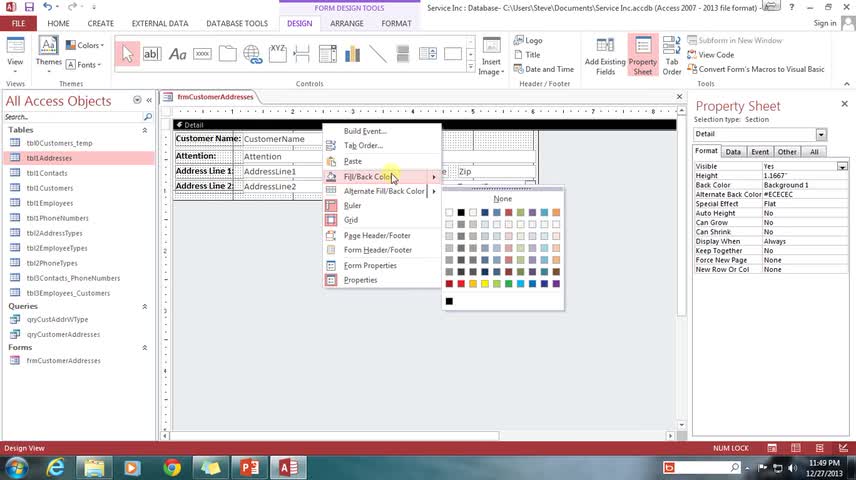Image resolution: width=856 pixels, height=480 pixels.
Task: Click Add Existing Fields
Action: (x=605, y=56)
